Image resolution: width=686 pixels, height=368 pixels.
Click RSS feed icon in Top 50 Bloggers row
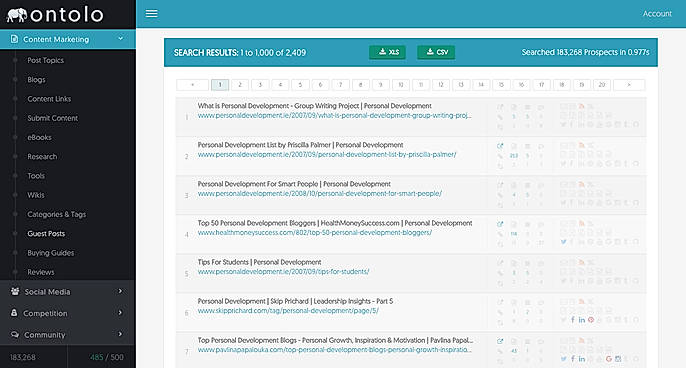581,223
